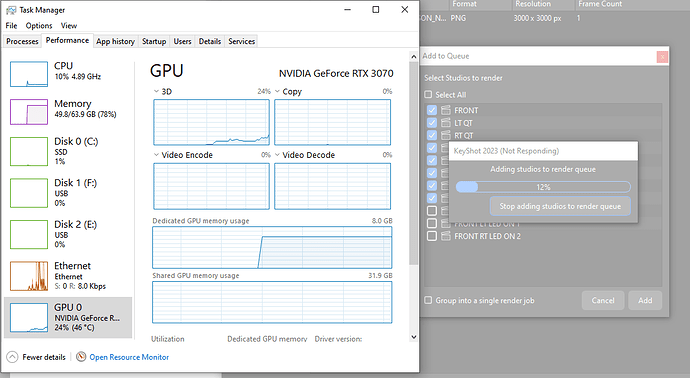Screen dimensions: 690x378
Task: Tick Group into a single render job
Action: pos(428,300)
